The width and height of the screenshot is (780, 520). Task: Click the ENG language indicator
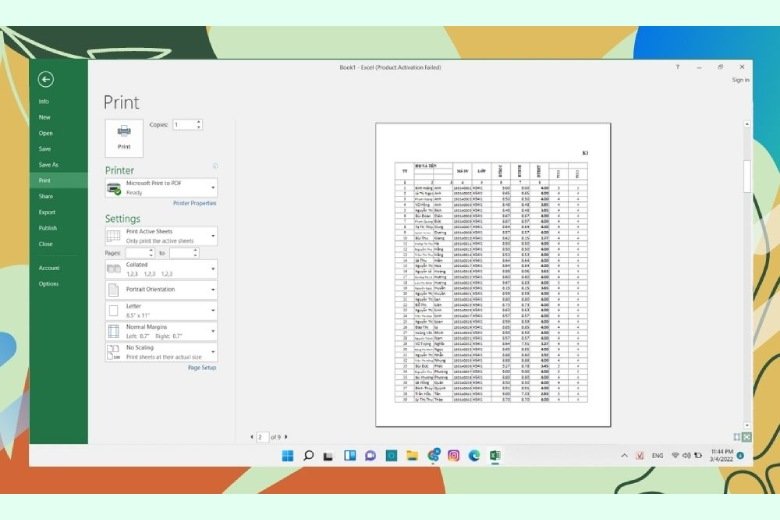coord(657,456)
